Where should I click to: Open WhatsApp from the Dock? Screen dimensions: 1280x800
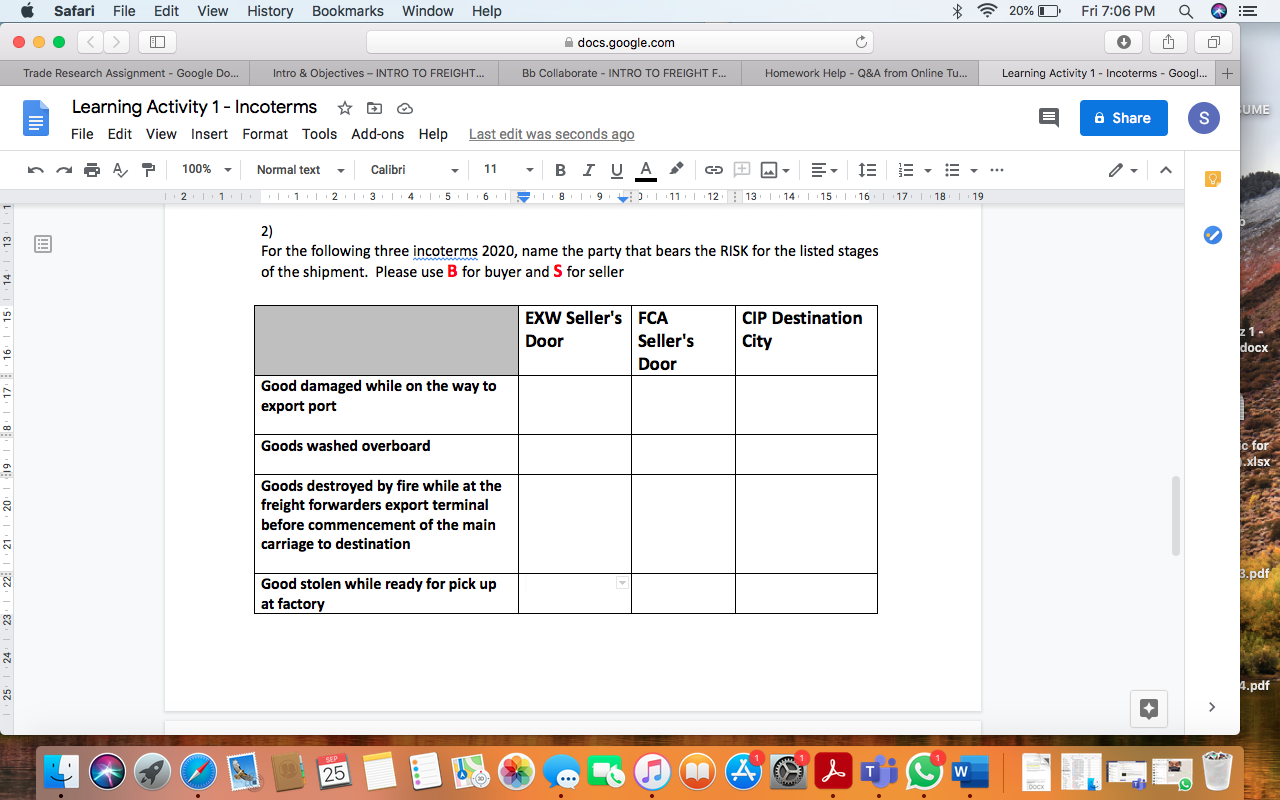[925, 771]
